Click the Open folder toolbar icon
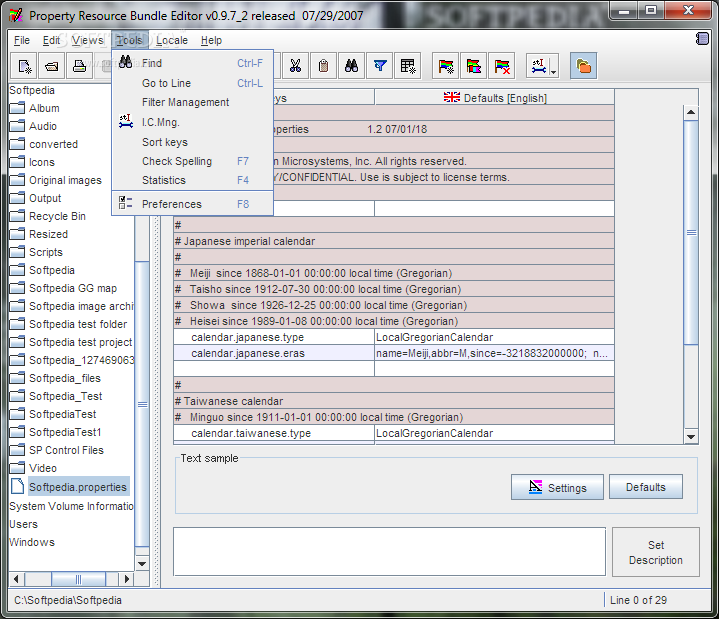This screenshot has width=719, height=619. click(x=52, y=66)
